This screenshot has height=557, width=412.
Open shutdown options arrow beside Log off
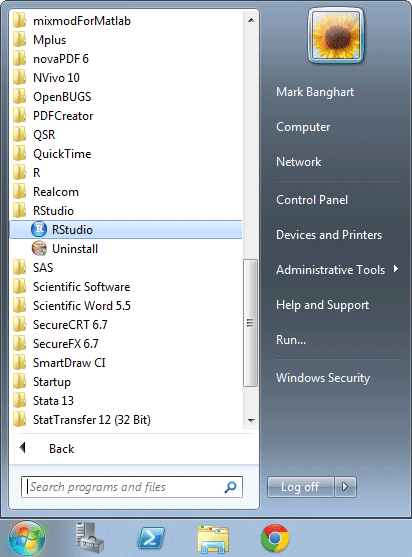pos(345,486)
